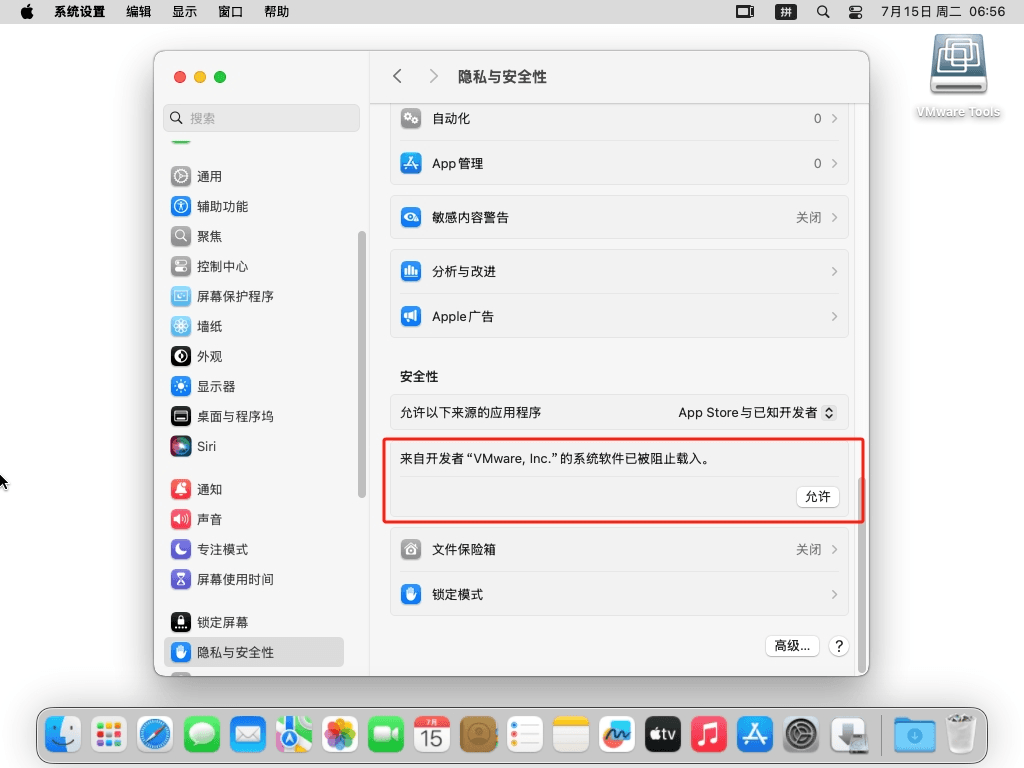Viewport: 1024px width, 768px height.
Task: Launch Safari from the Dock
Action: click(155, 735)
